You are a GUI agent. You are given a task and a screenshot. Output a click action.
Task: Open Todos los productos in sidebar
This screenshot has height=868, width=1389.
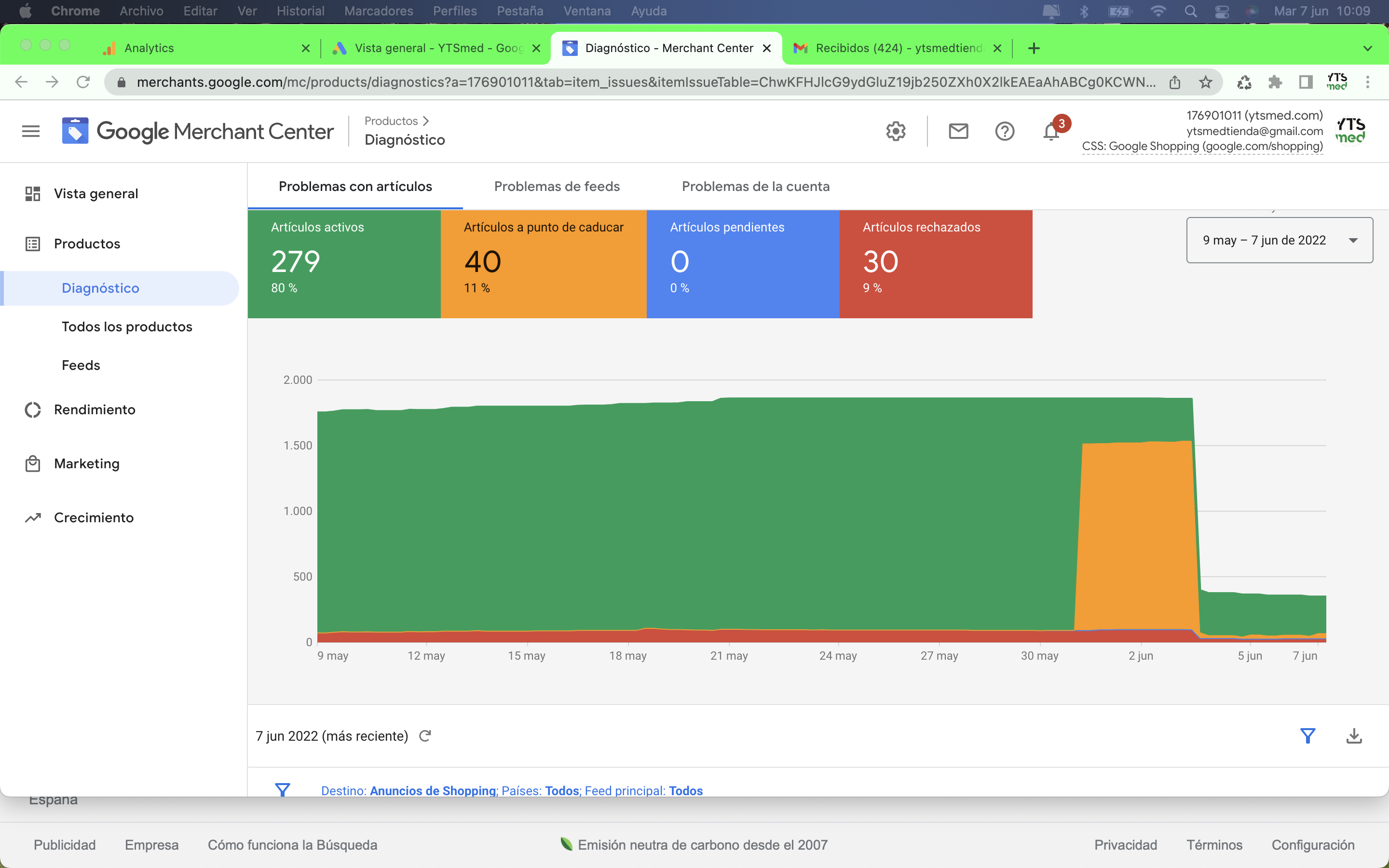pos(127,326)
